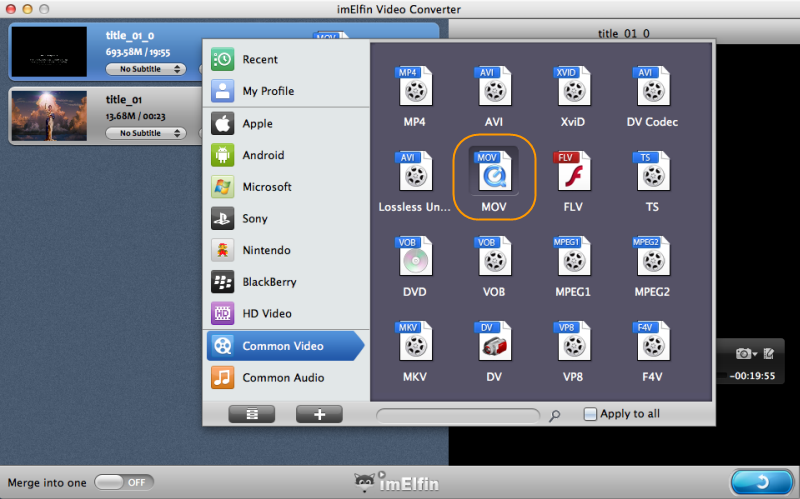The width and height of the screenshot is (800, 499).
Task: Open the My Profile category
Action: [x=286, y=91]
